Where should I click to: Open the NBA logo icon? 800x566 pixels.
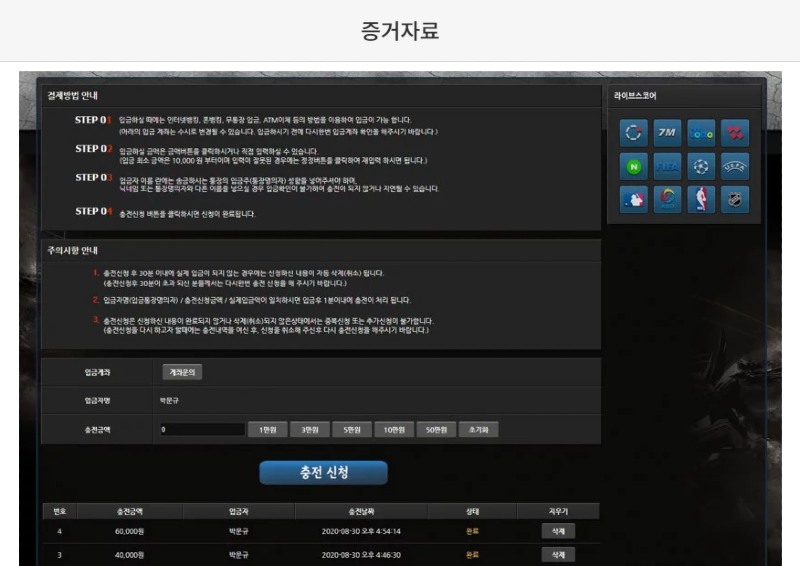(701, 199)
